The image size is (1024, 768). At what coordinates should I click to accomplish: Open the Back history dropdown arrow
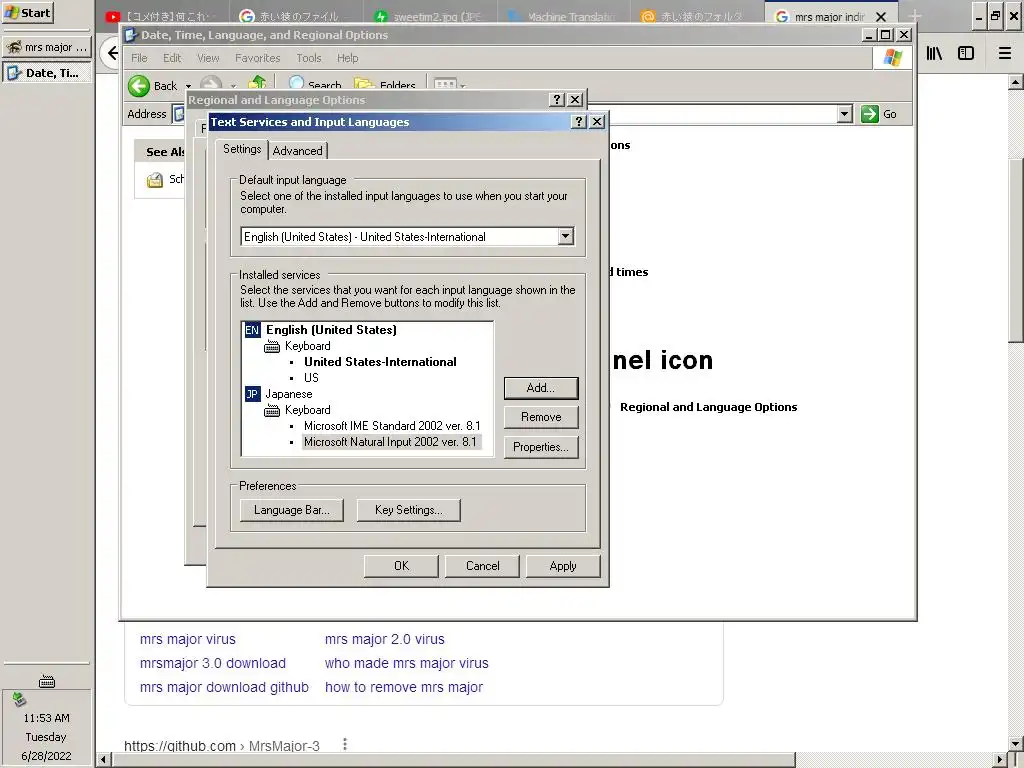tap(188, 86)
